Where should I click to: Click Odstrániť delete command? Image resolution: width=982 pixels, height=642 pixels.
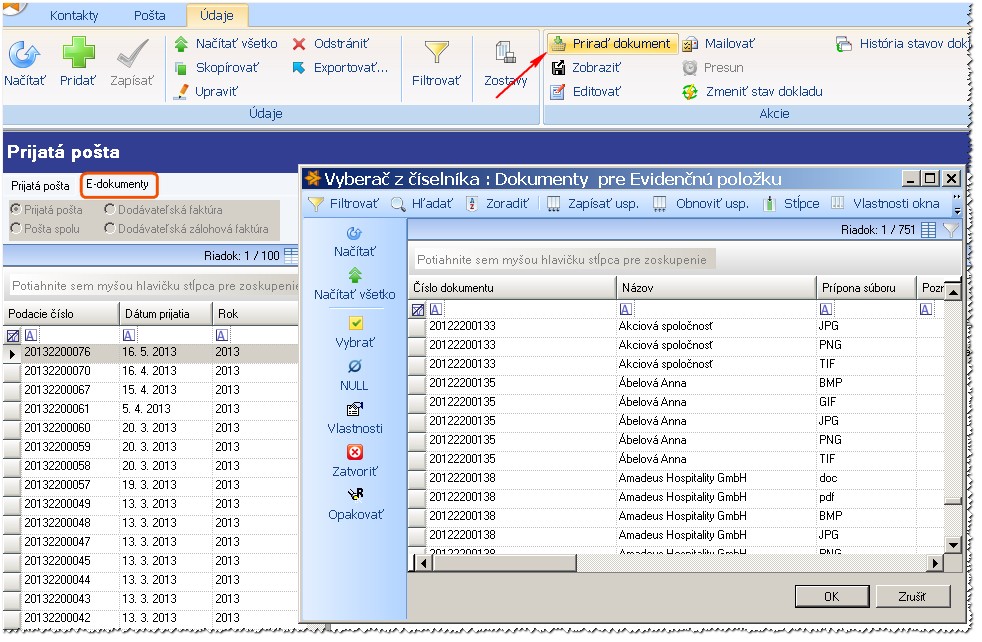(x=331, y=44)
